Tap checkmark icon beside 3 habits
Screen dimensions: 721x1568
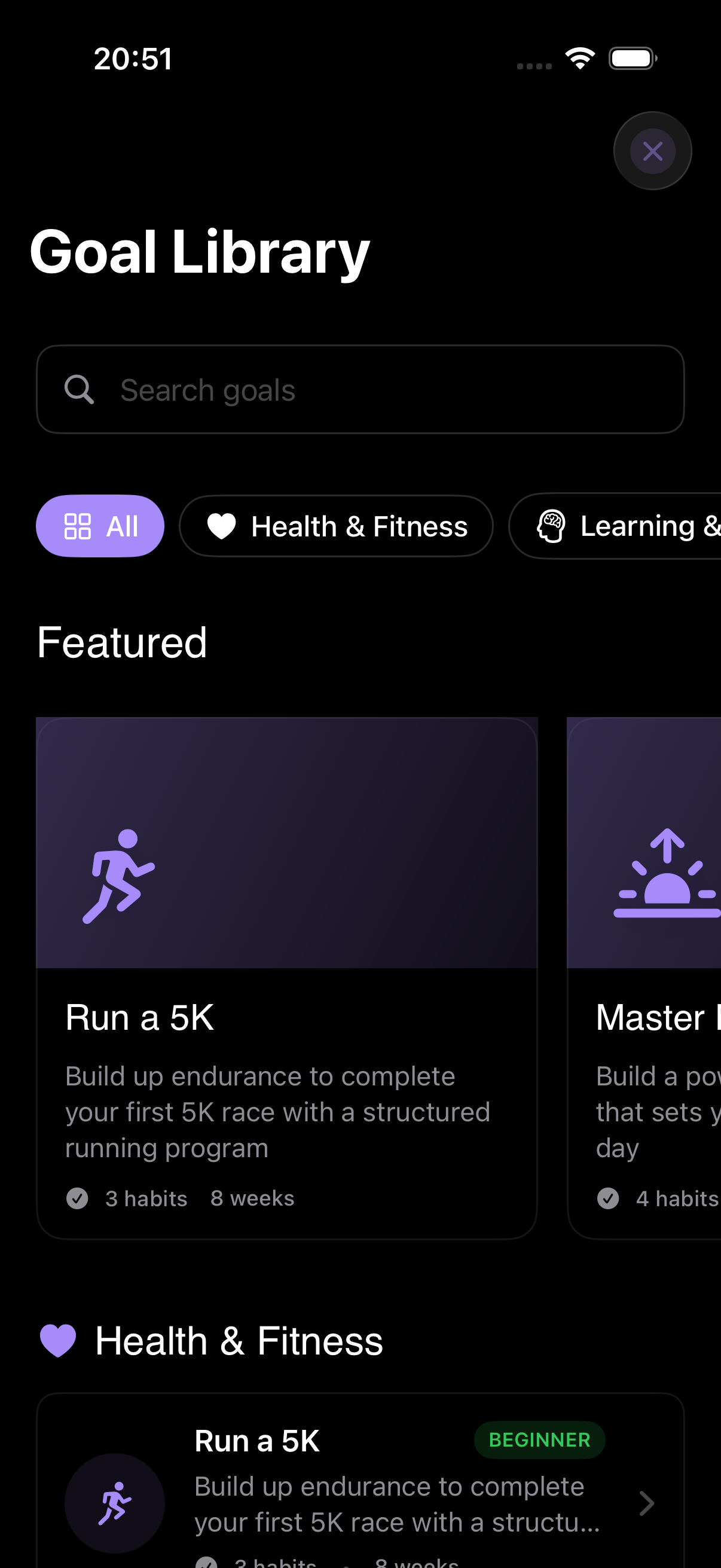[x=77, y=1198]
